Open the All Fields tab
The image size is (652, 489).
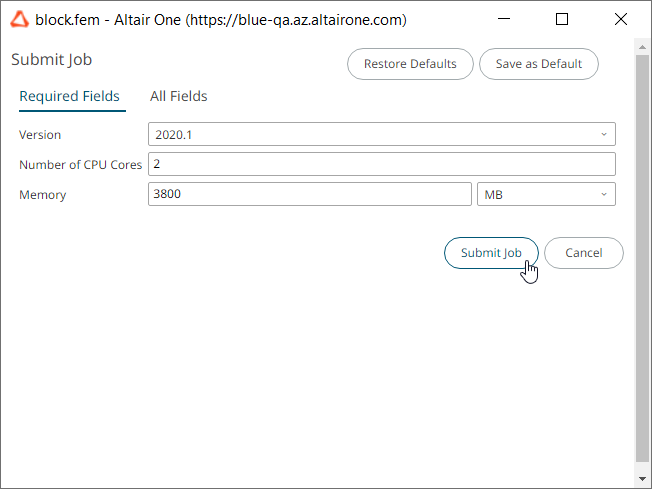pos(178,97)
